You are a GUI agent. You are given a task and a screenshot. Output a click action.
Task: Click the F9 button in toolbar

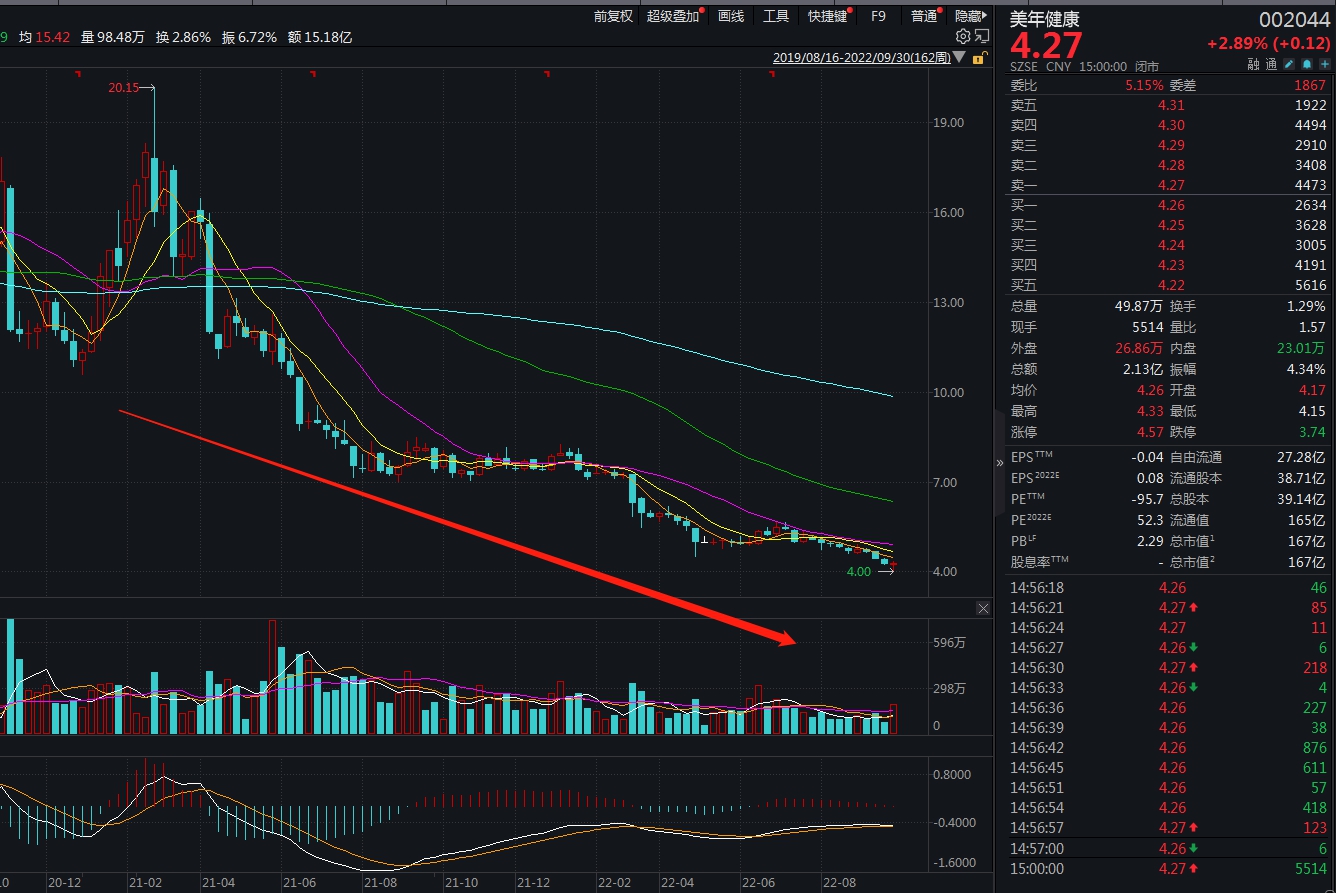pos(879,16)
